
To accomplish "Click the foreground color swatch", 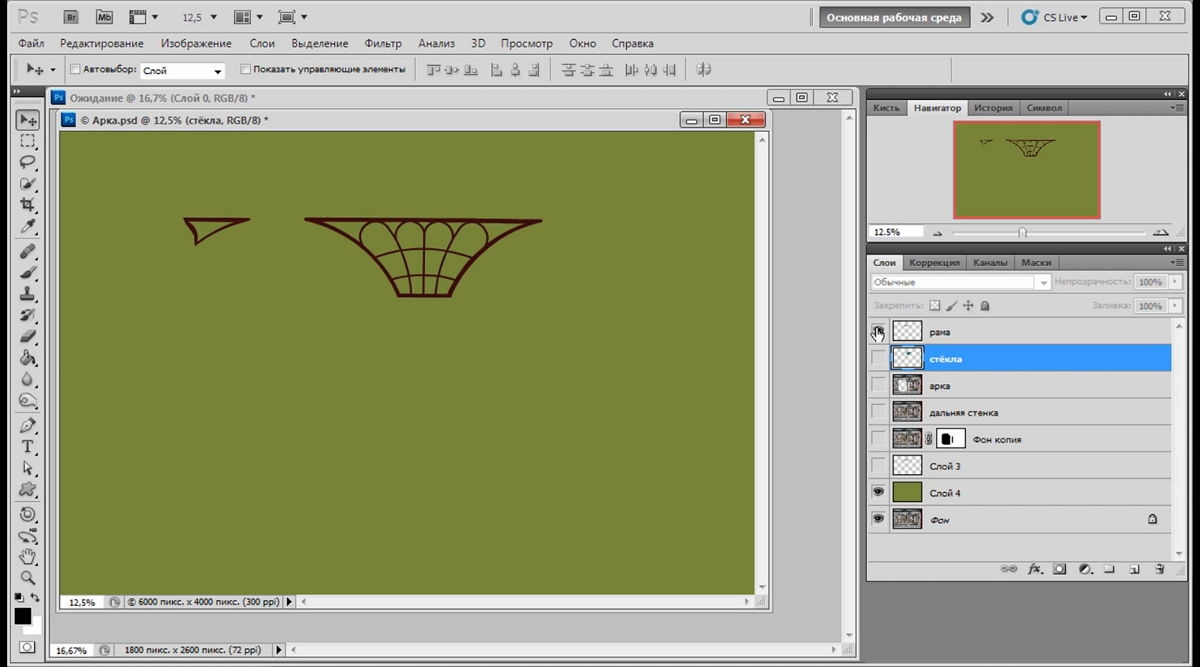I will [x=22, y=616].
